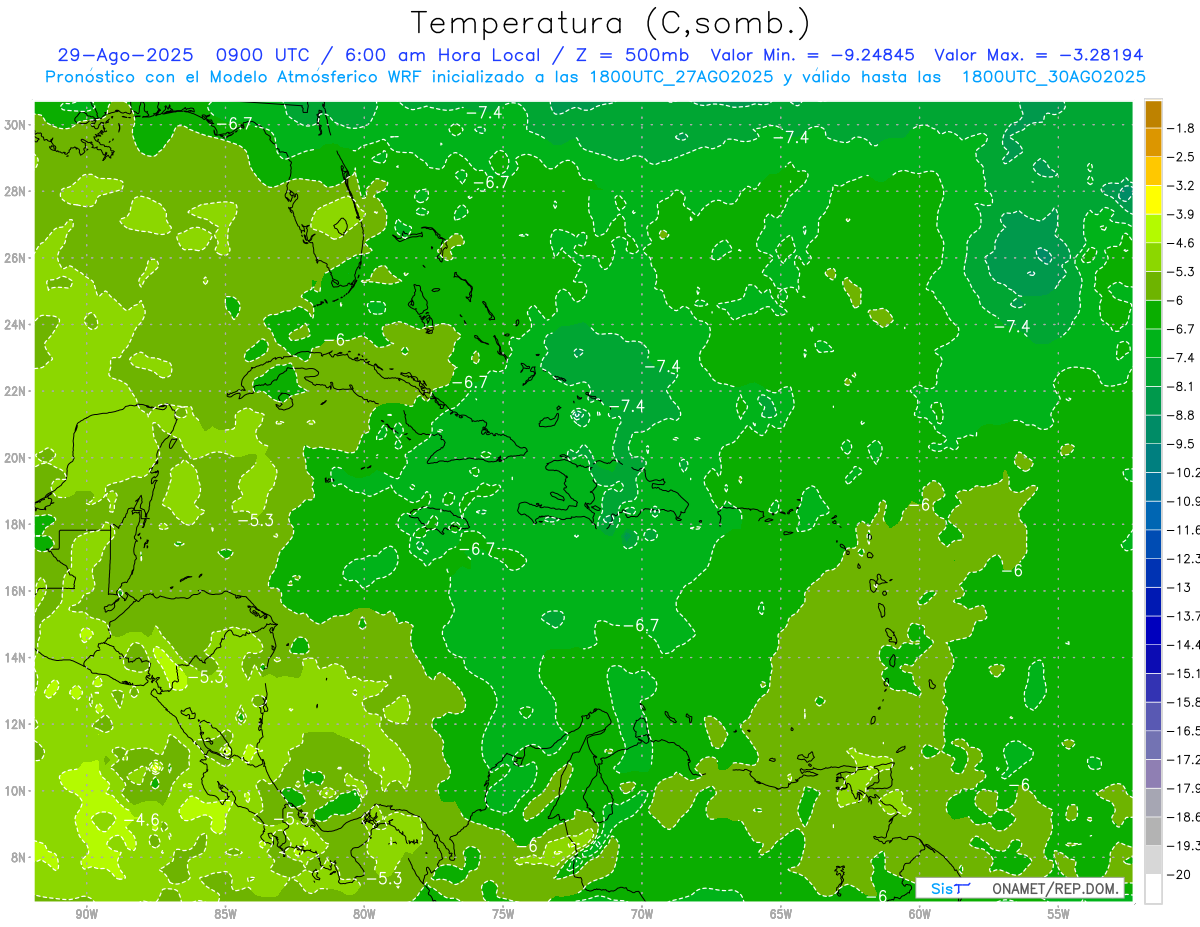Click the '1800UTC_30AGO2025' valid-until timestamp
Screen dimensions: 1200x927
tap(1053, 77)
